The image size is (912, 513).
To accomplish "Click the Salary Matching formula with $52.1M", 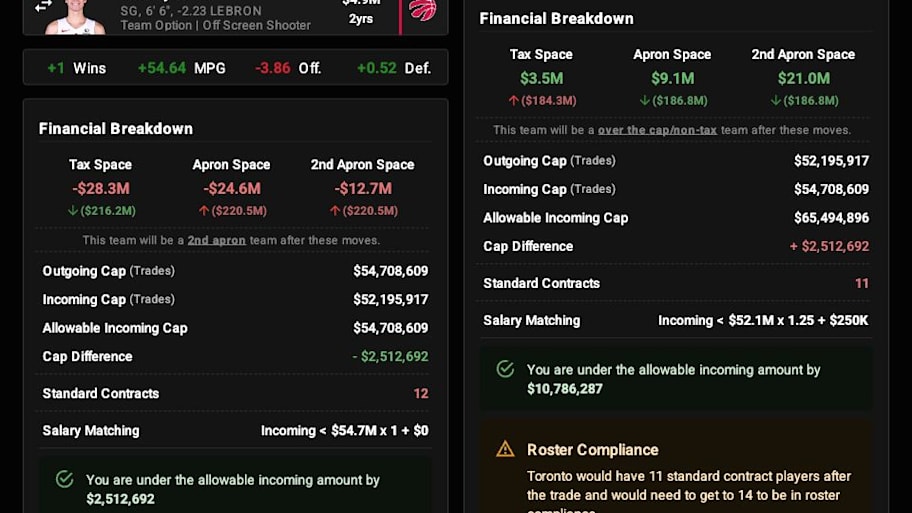I will pyautogui.click(x=763, y=320).
